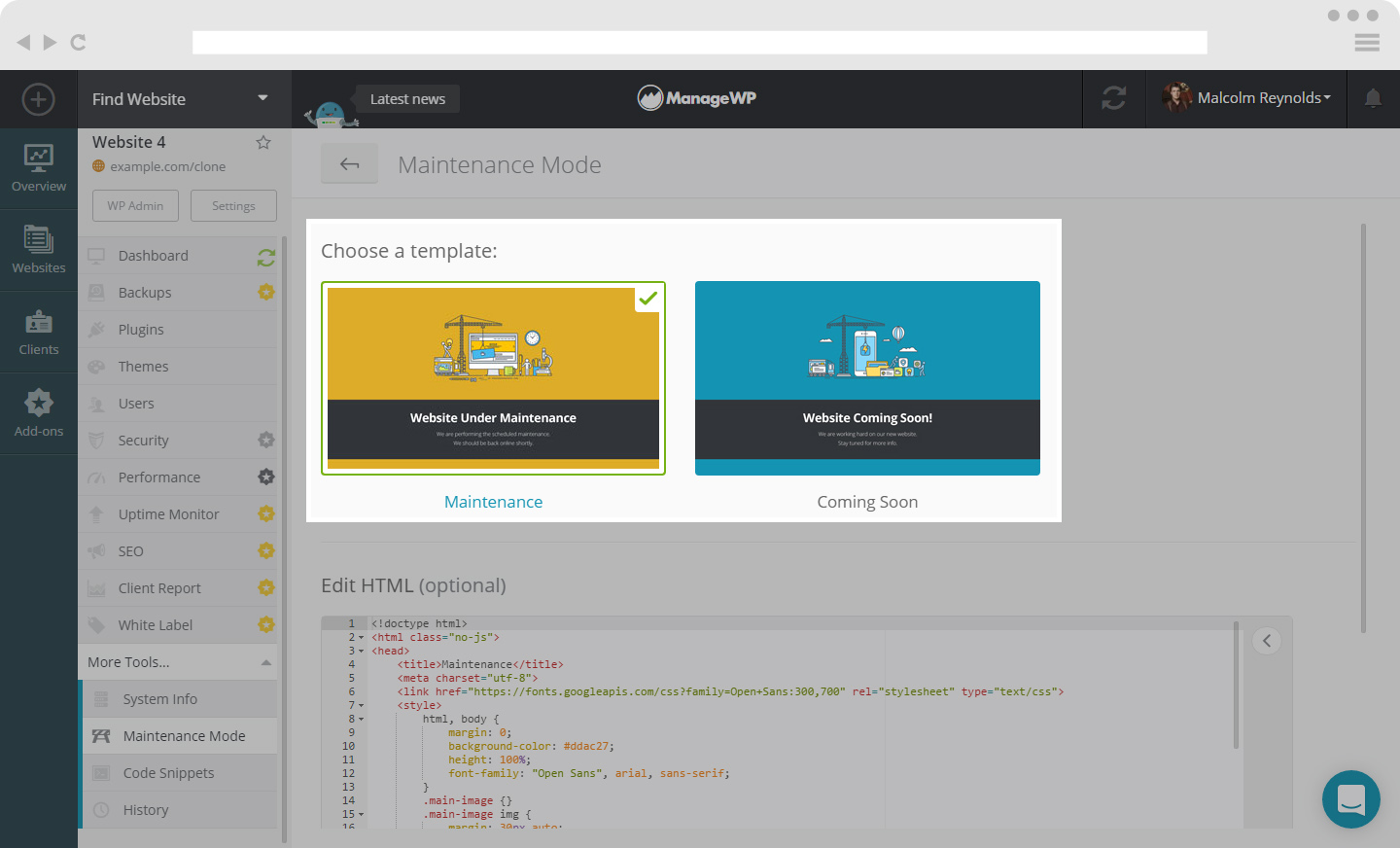Click the WP Admin button
Viewport: 1400px width, 848px height.
point(135,206)
